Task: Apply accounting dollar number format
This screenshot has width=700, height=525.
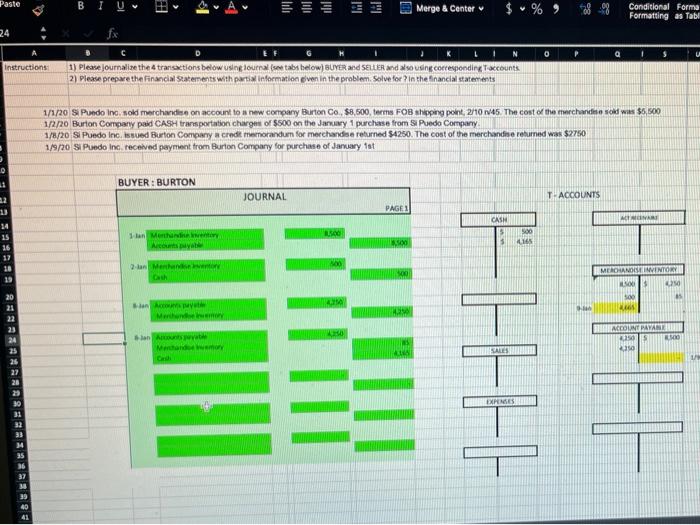Action: tap(509, 8)
